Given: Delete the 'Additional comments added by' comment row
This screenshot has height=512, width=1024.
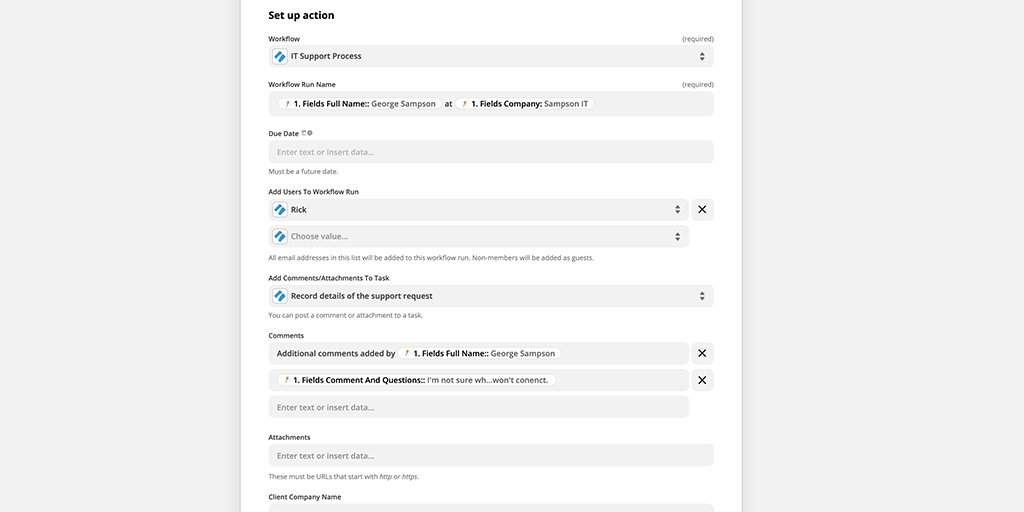Looking at the screenshot, I should click(x=702, y=354).
